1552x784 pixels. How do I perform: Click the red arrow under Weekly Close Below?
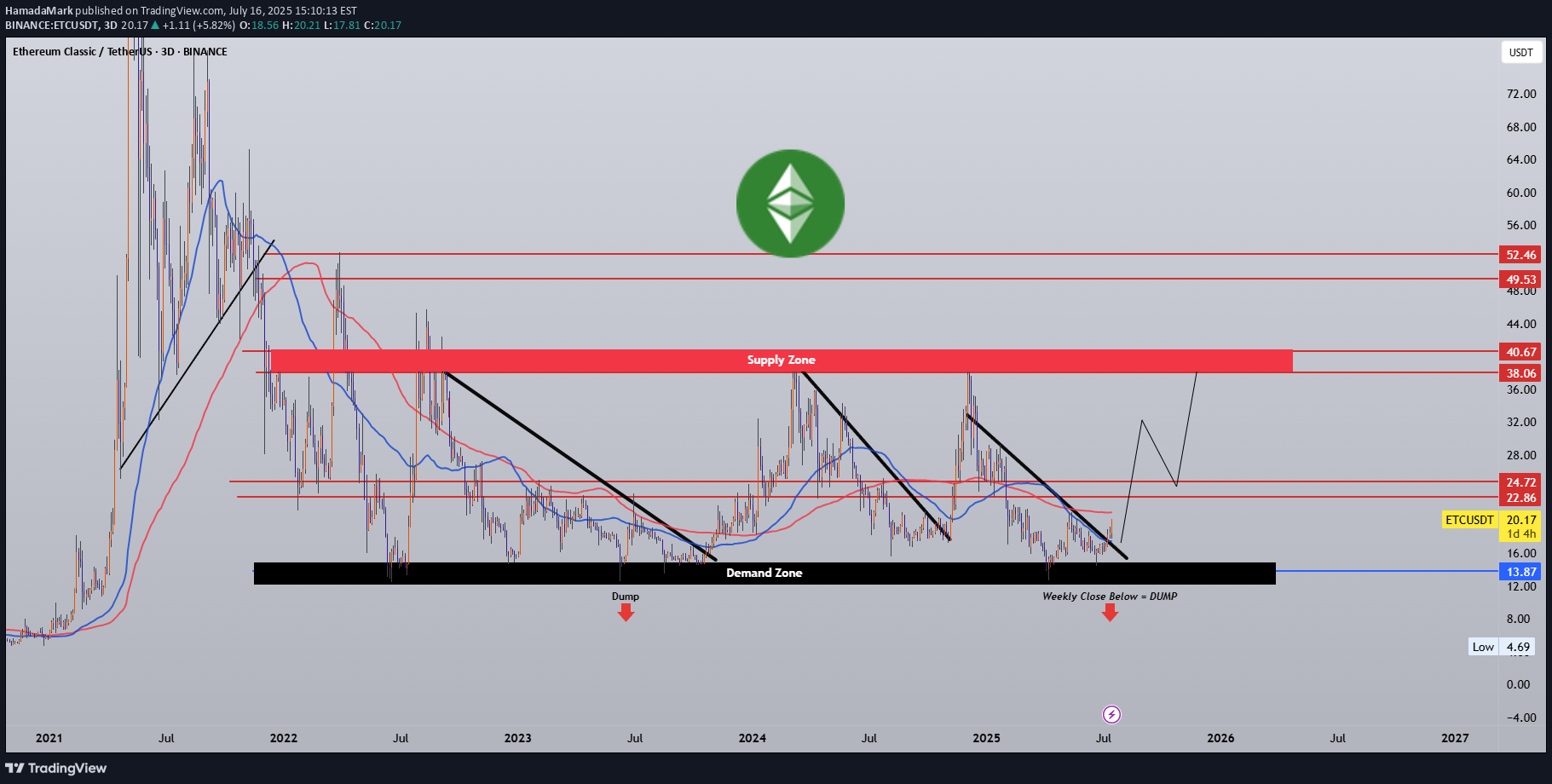click(x=1110, y=613)
